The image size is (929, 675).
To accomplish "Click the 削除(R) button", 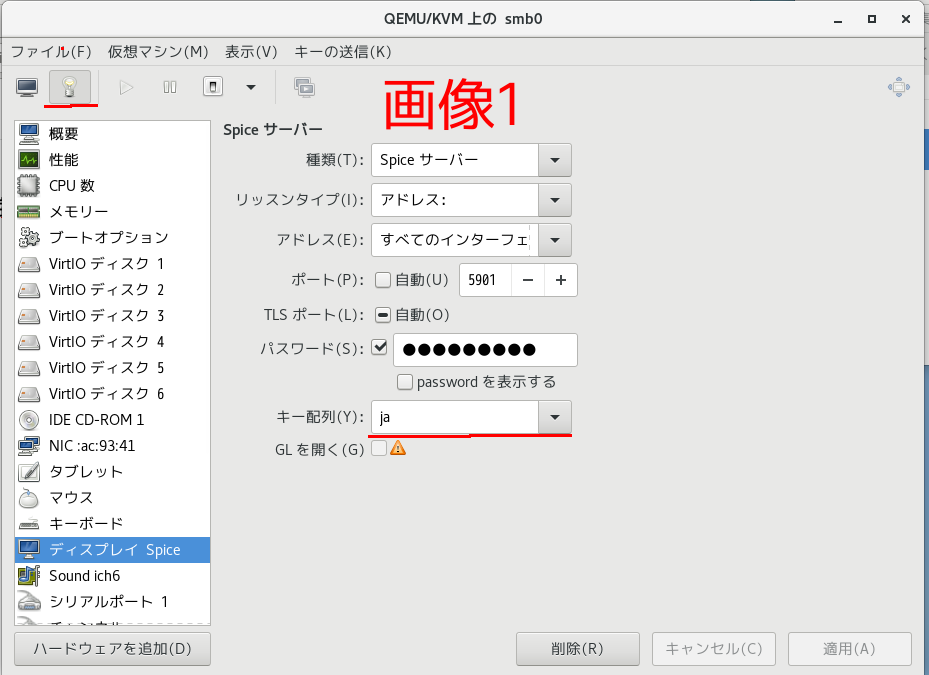I will [x=578, y=649].
